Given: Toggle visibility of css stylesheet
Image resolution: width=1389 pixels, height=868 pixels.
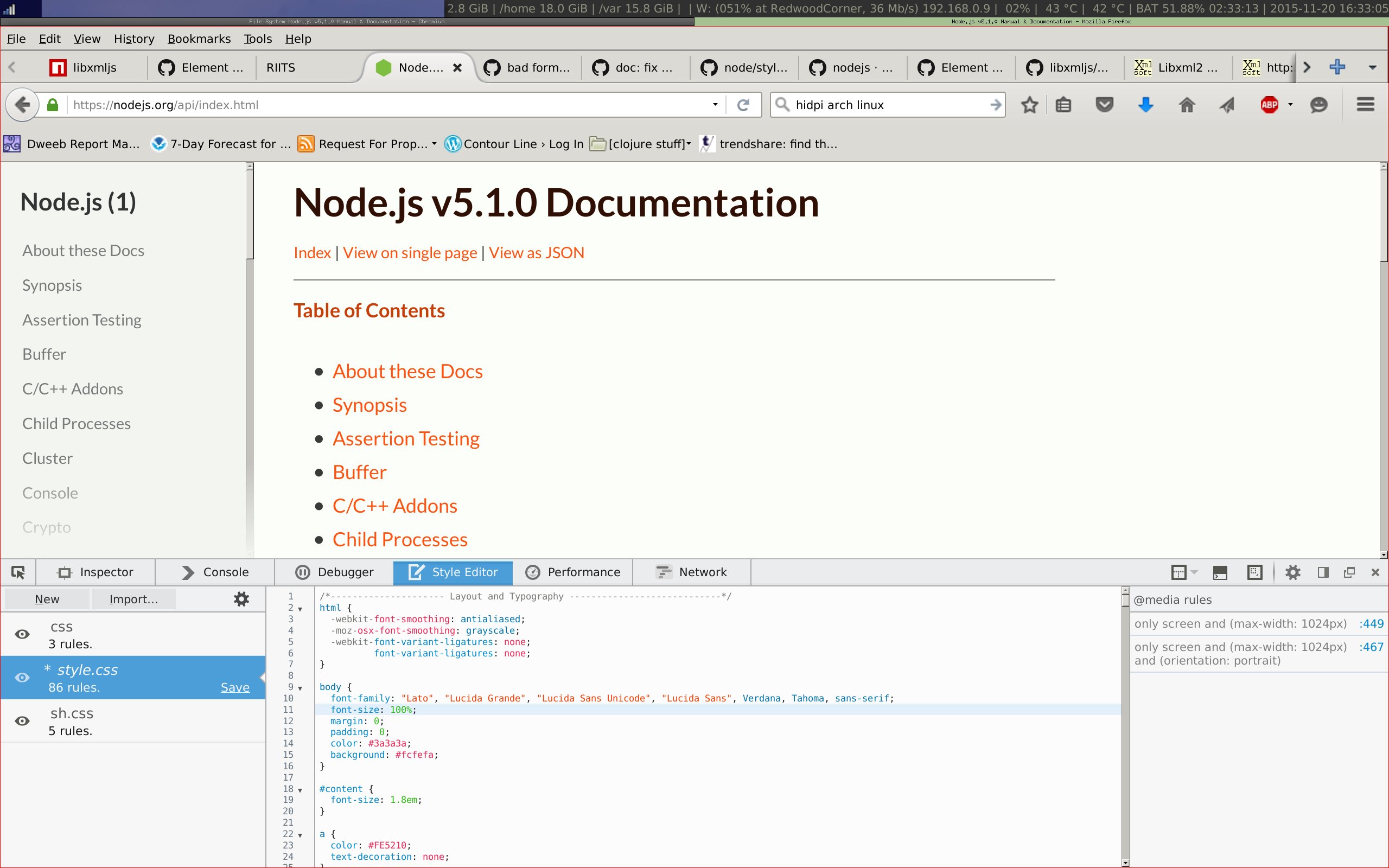Looking at the screenshot, I should 22,634.
